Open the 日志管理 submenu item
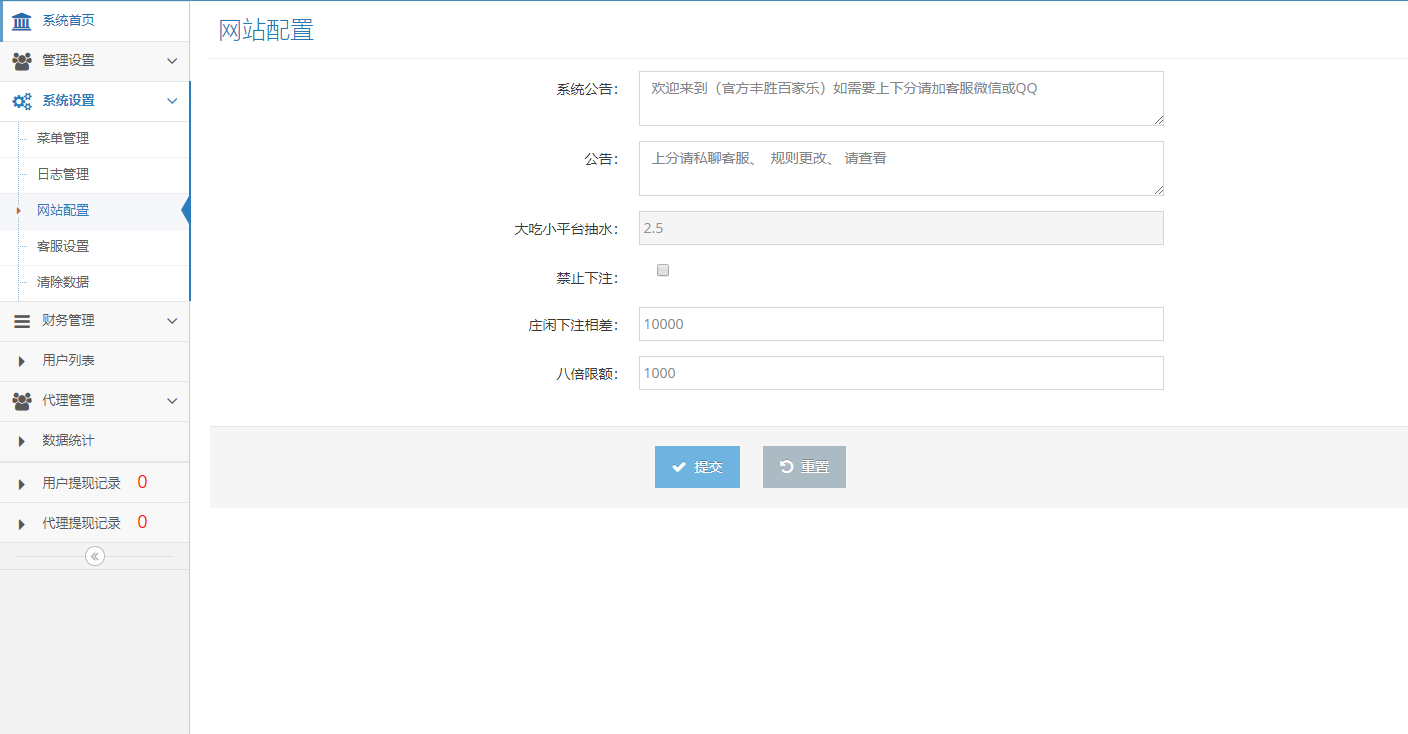The image size is (1408, 734). [63, 174]
